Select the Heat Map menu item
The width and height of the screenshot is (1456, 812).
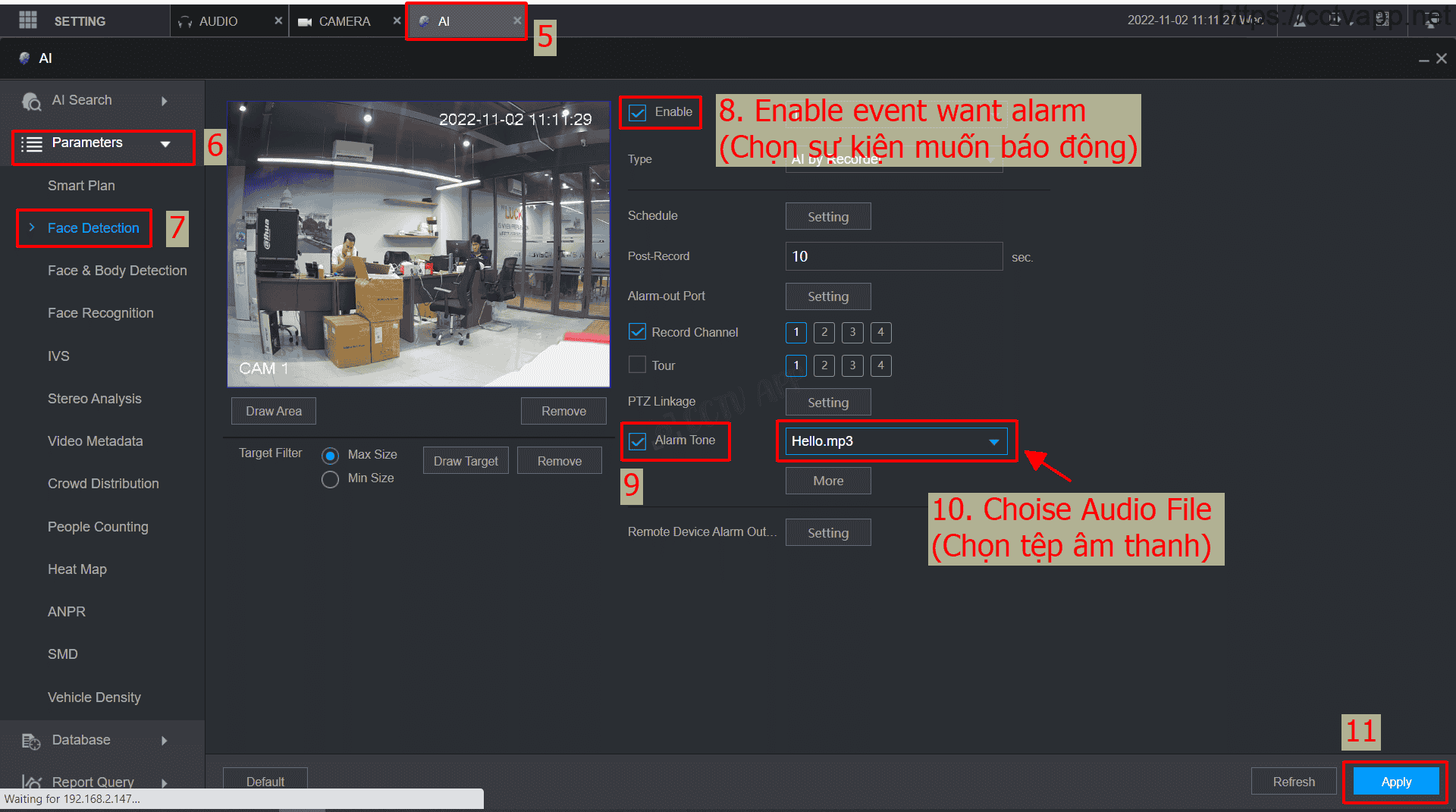77,569
